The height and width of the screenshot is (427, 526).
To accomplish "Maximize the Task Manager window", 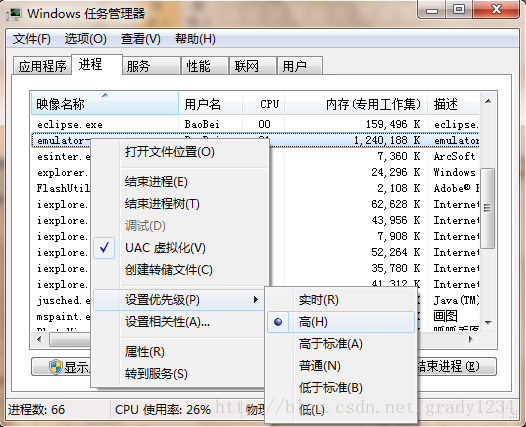I will (459, 9).
